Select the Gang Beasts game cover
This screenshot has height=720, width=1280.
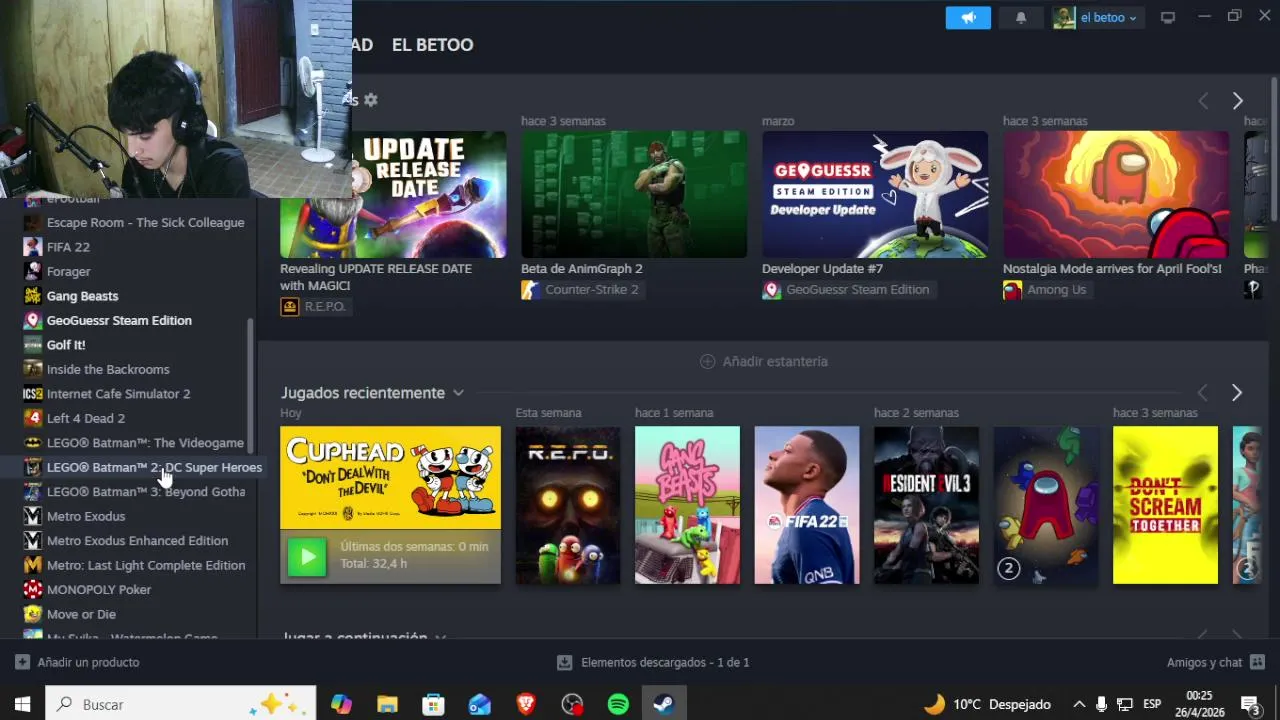(687, 505)
